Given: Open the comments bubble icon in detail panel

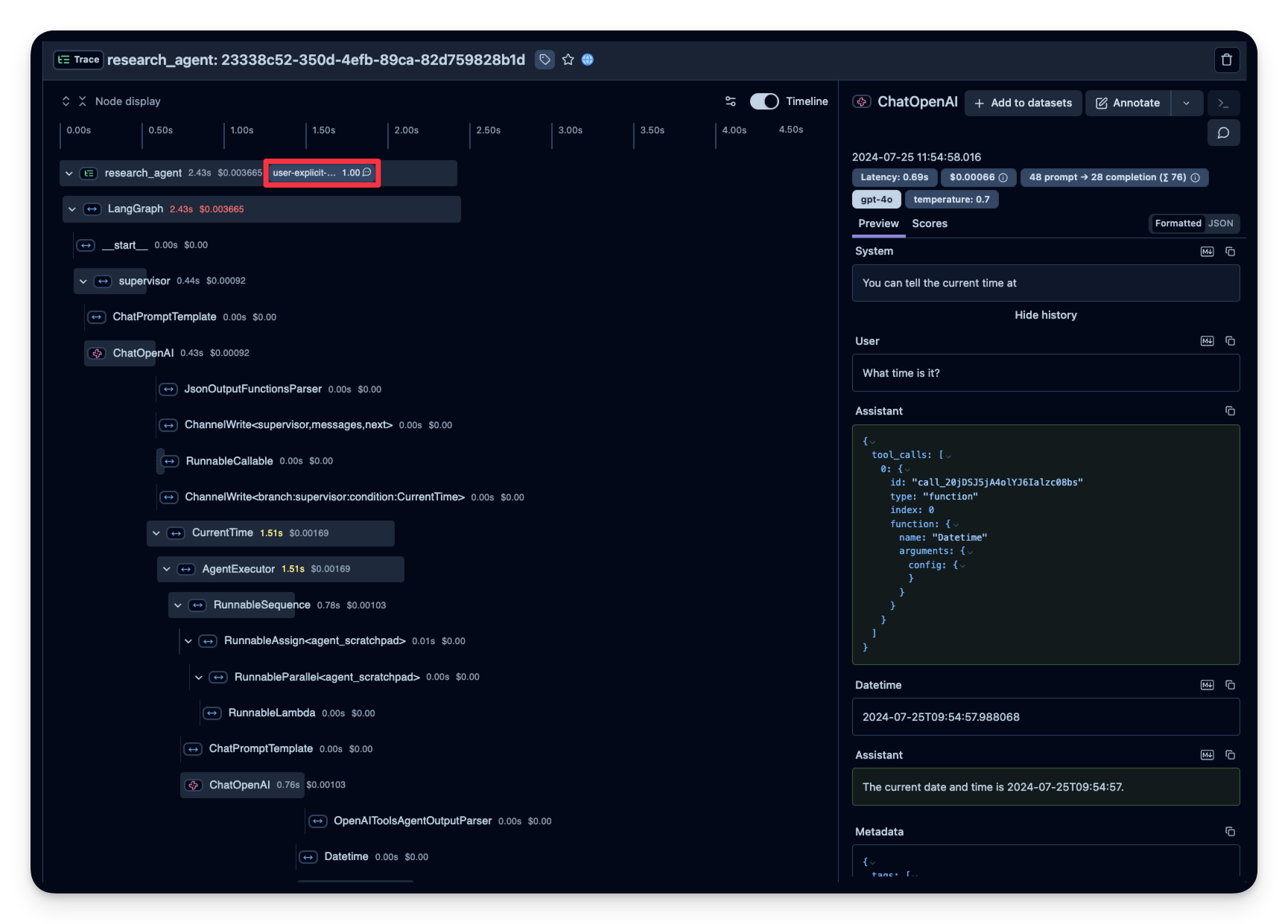Looking at the screenshot, I should coord(1223,133).
